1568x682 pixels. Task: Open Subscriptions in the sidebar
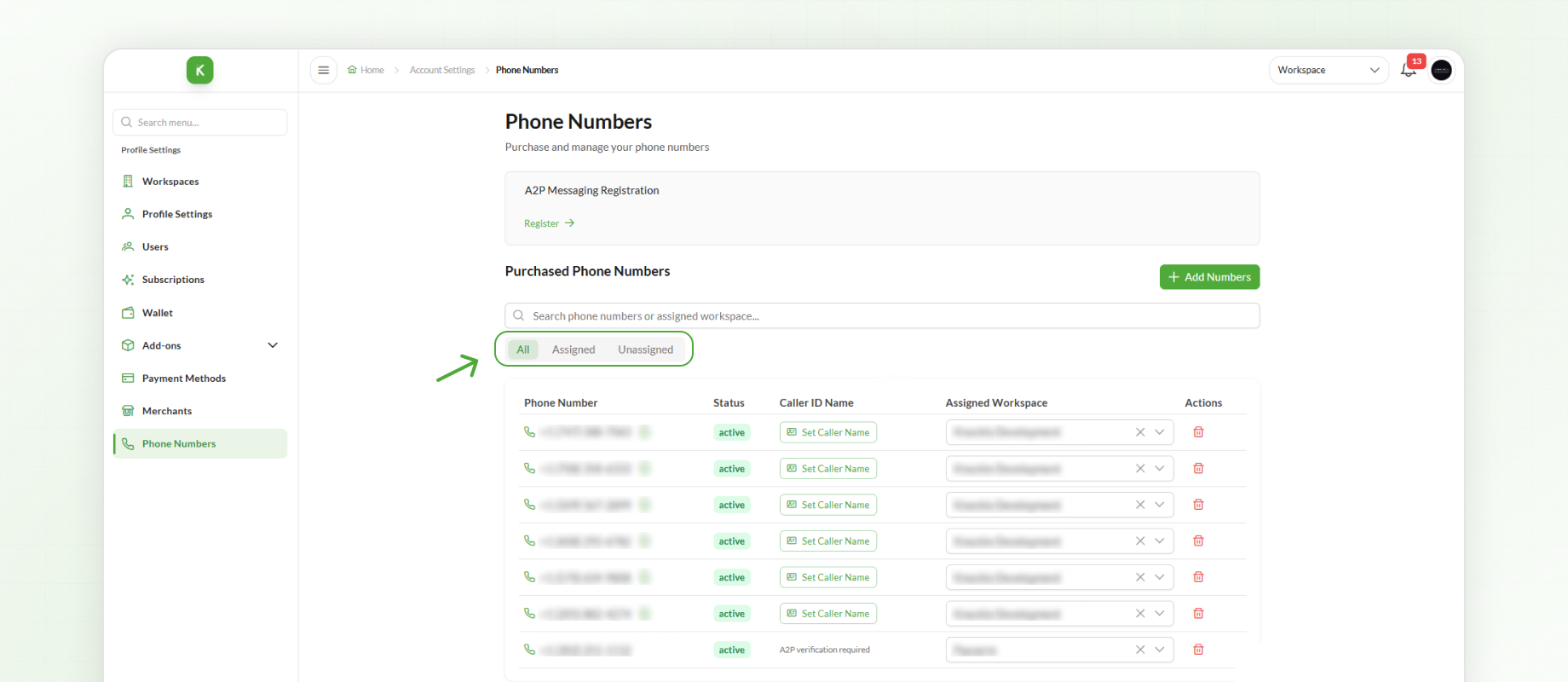[x=200, y=280]
